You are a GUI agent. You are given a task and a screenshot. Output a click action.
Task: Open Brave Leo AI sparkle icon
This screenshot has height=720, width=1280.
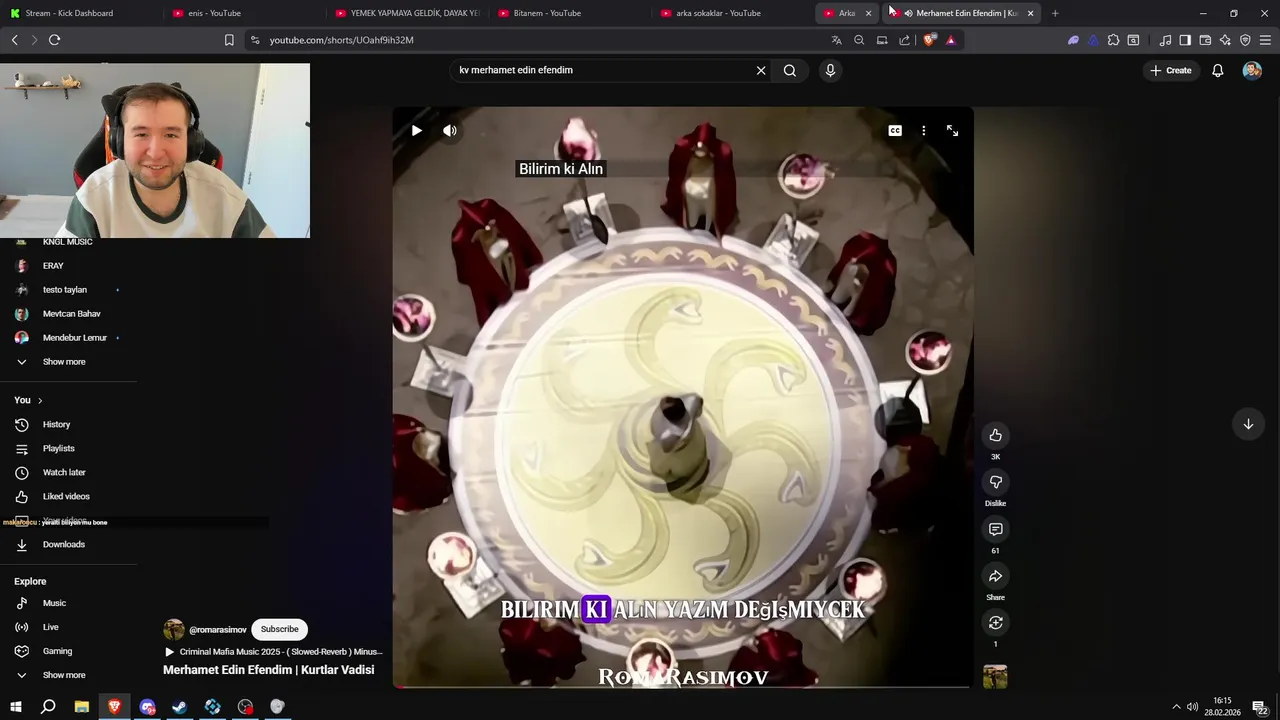[x=1225, y=40]
